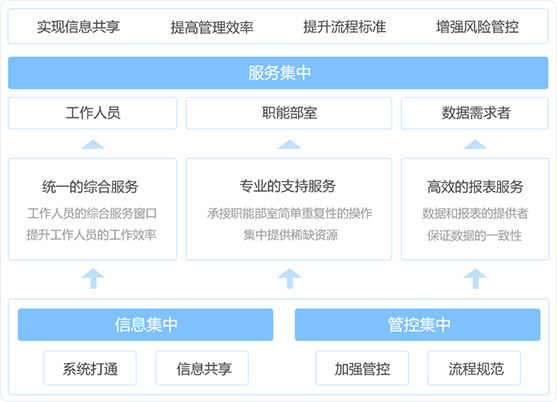
Task: Click the 管控集中 blue header
Action: pyautogui.click(x=418, y=325)
